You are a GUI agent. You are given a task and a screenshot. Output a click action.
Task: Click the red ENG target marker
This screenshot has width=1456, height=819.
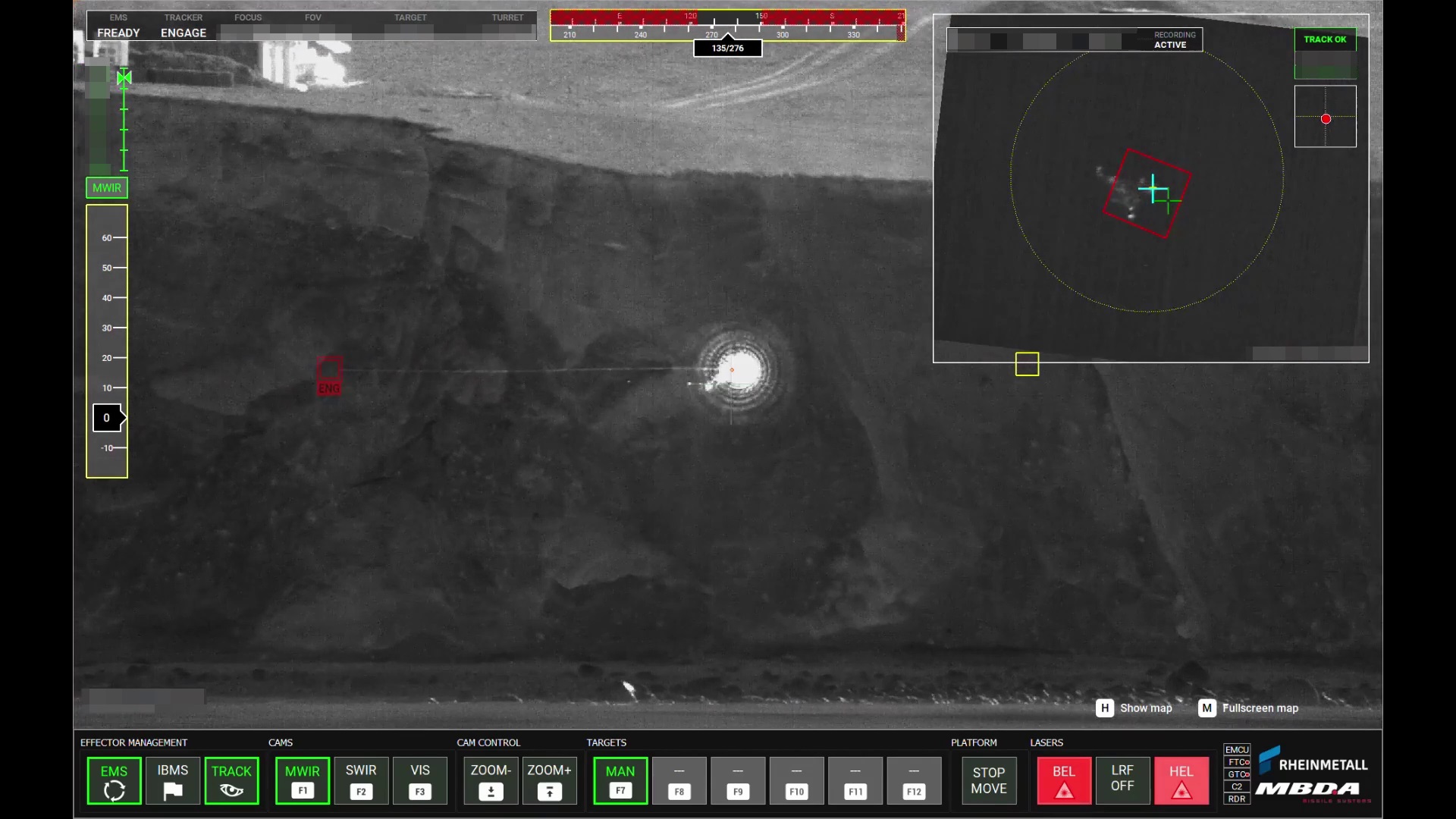(329, 375)
